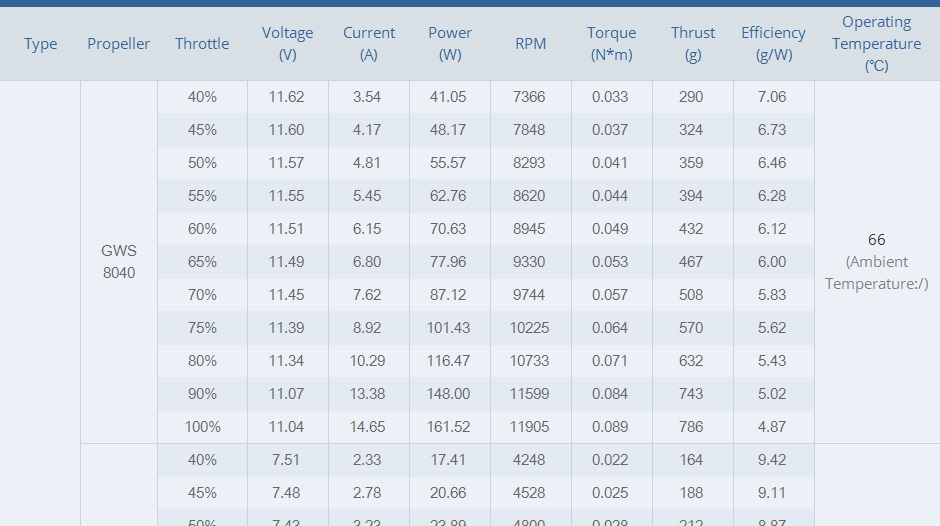Click thrust value 743
This screenshot has width=940, height=526.
point(691,394)
